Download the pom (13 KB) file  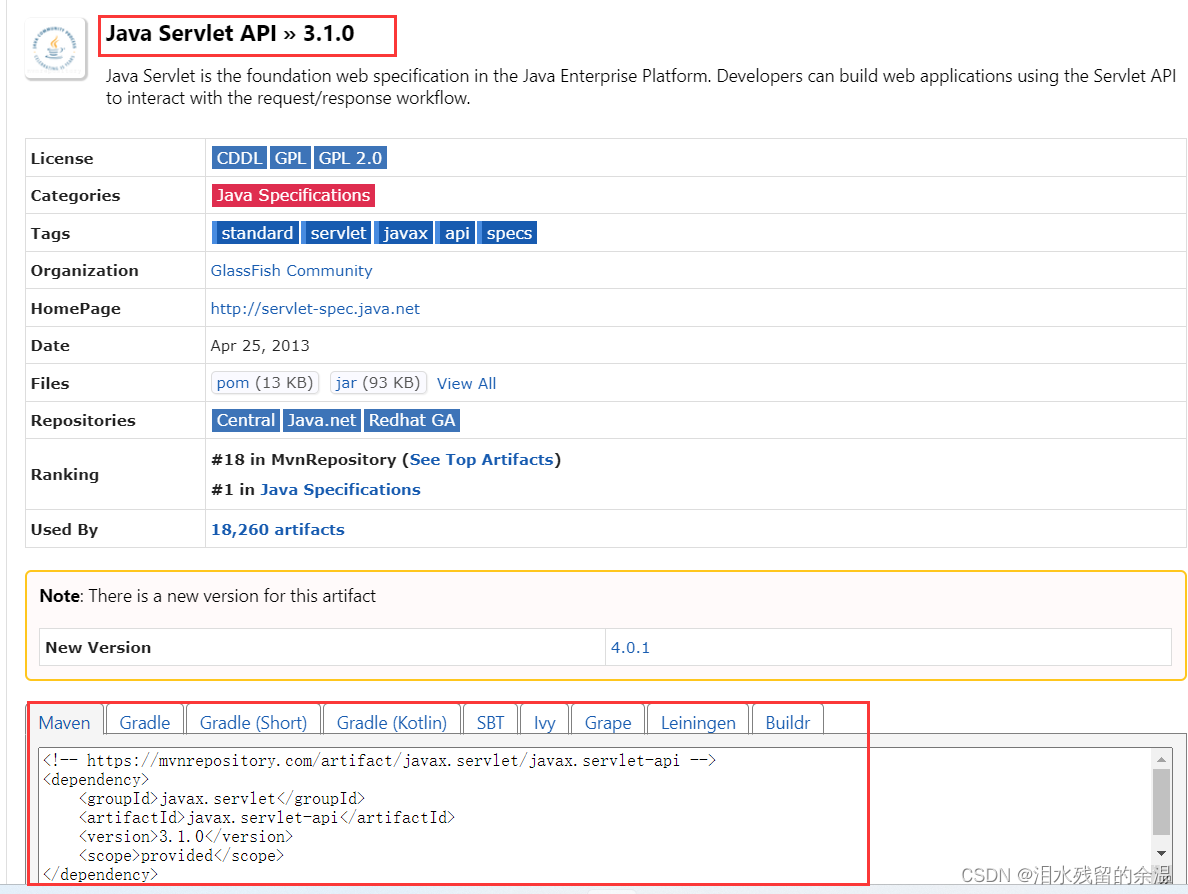pos(264,383)
